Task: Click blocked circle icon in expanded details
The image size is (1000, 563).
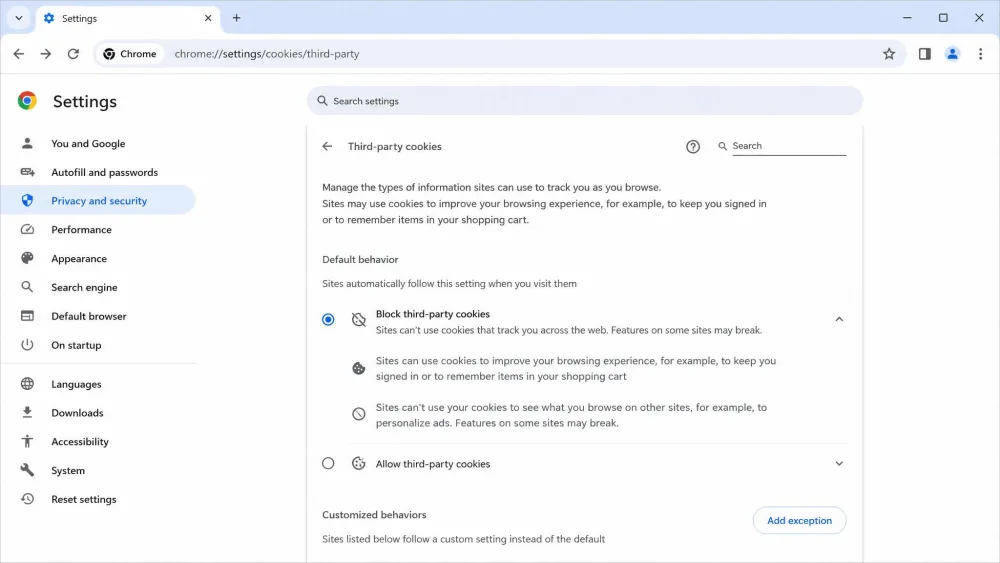Action: [x=358, y=414]
